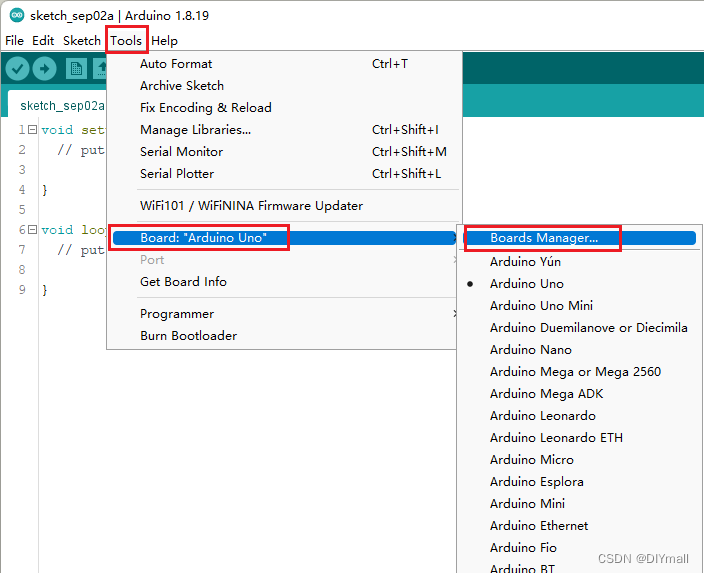
Task: Select Arduino Leonardo board
Action: (580, 416)
